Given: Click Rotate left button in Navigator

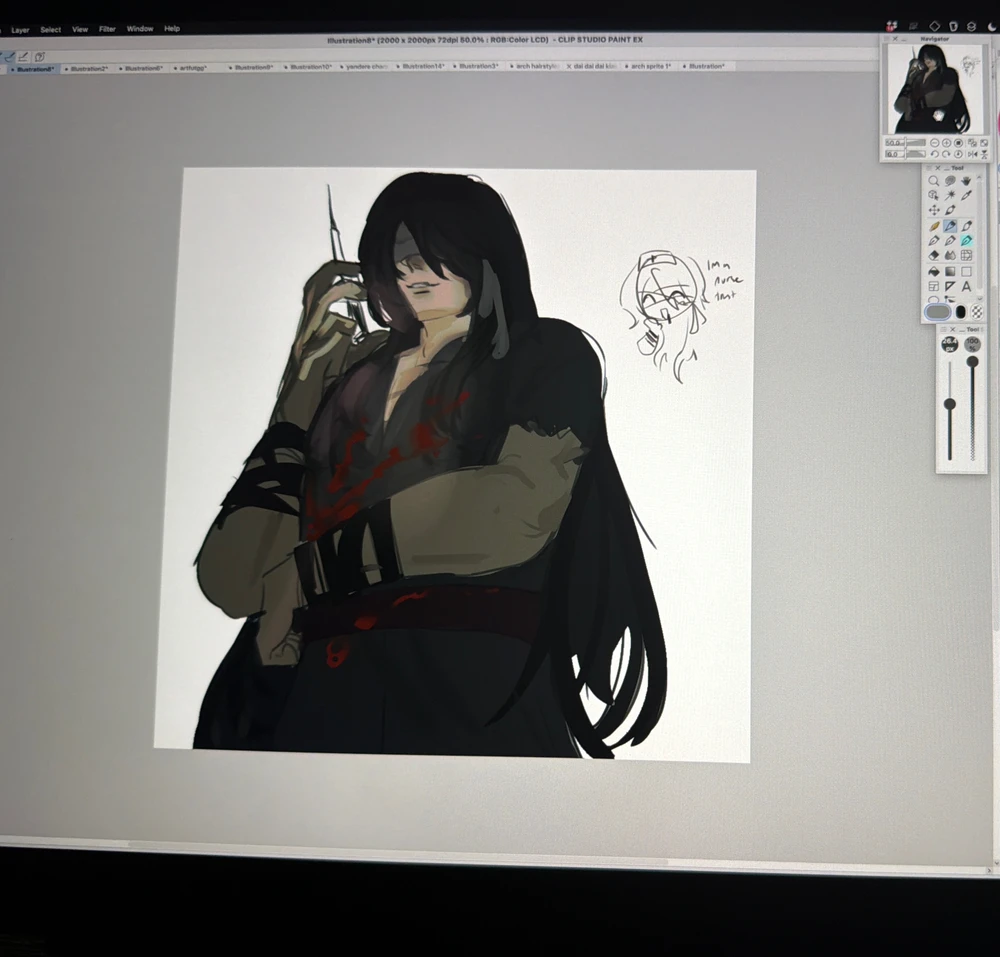Looking at the screenshot, I should click(934, 154).
